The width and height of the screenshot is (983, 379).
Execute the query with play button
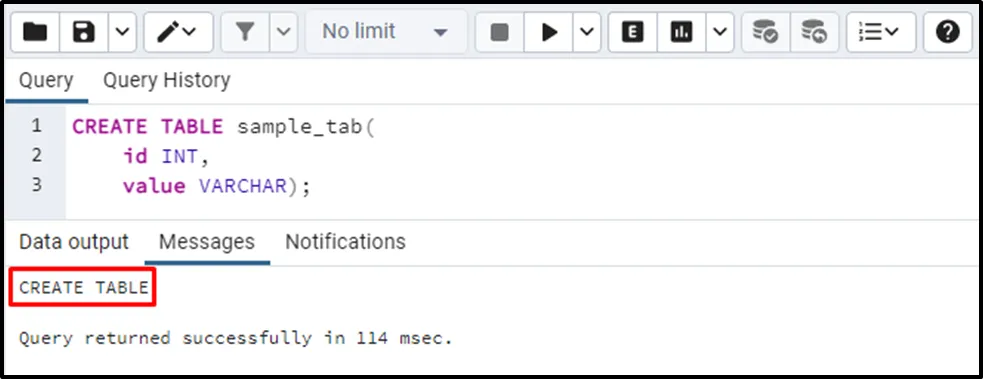tap(549, 32)
